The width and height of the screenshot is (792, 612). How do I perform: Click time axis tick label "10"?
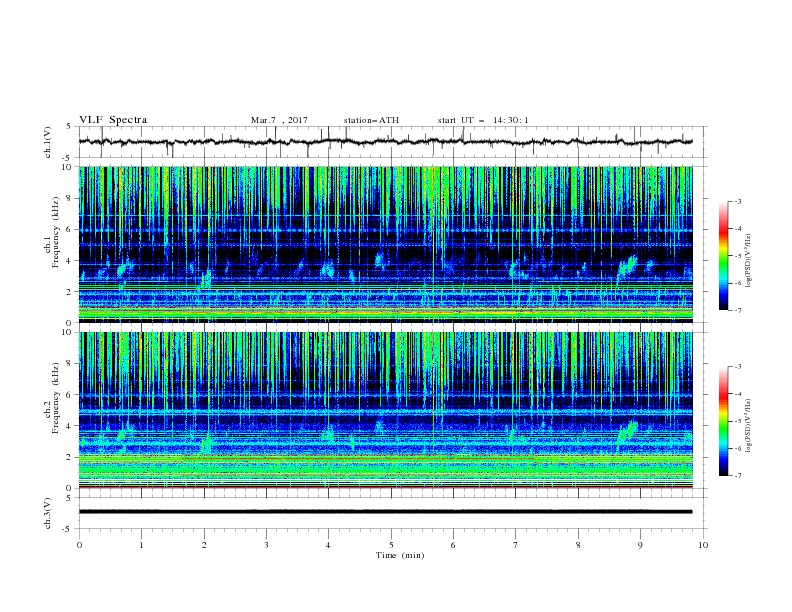(x=703, y=545)
